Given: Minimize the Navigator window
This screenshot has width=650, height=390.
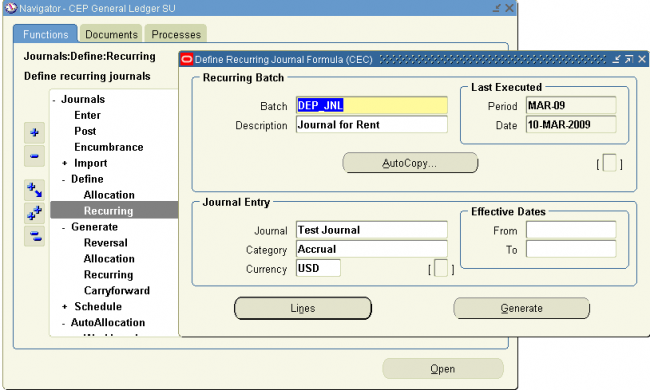Looking at the screenshot, I should coord(496,8).
